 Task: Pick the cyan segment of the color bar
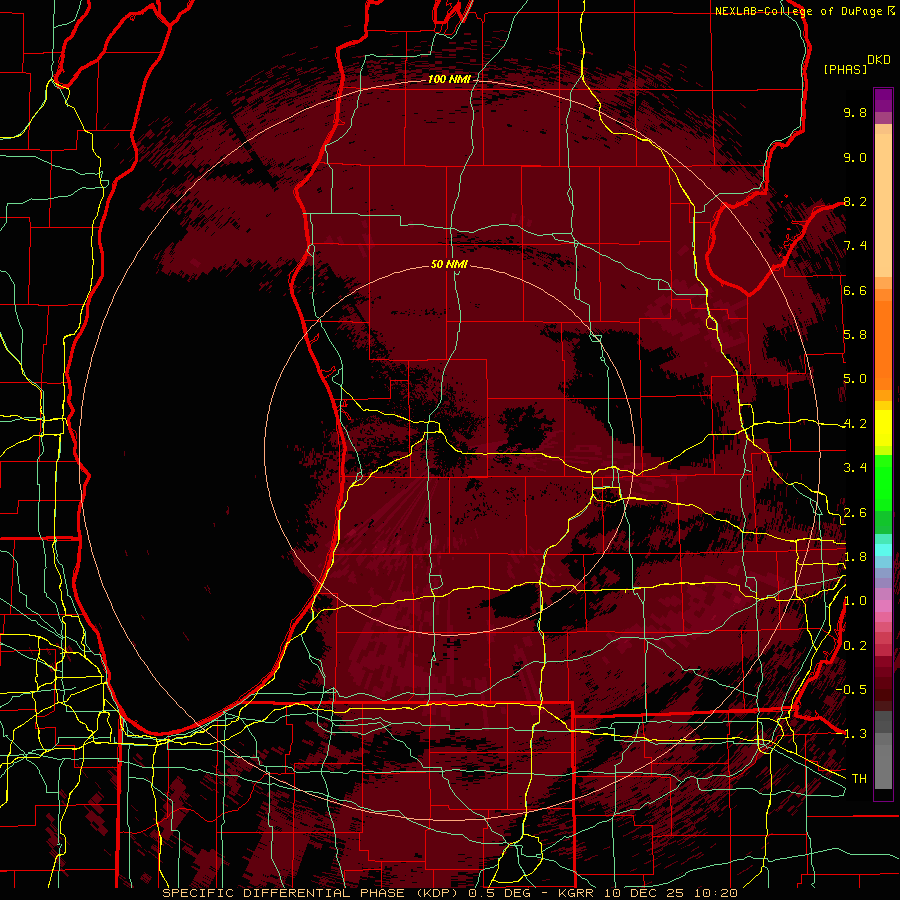pos(883,550)
